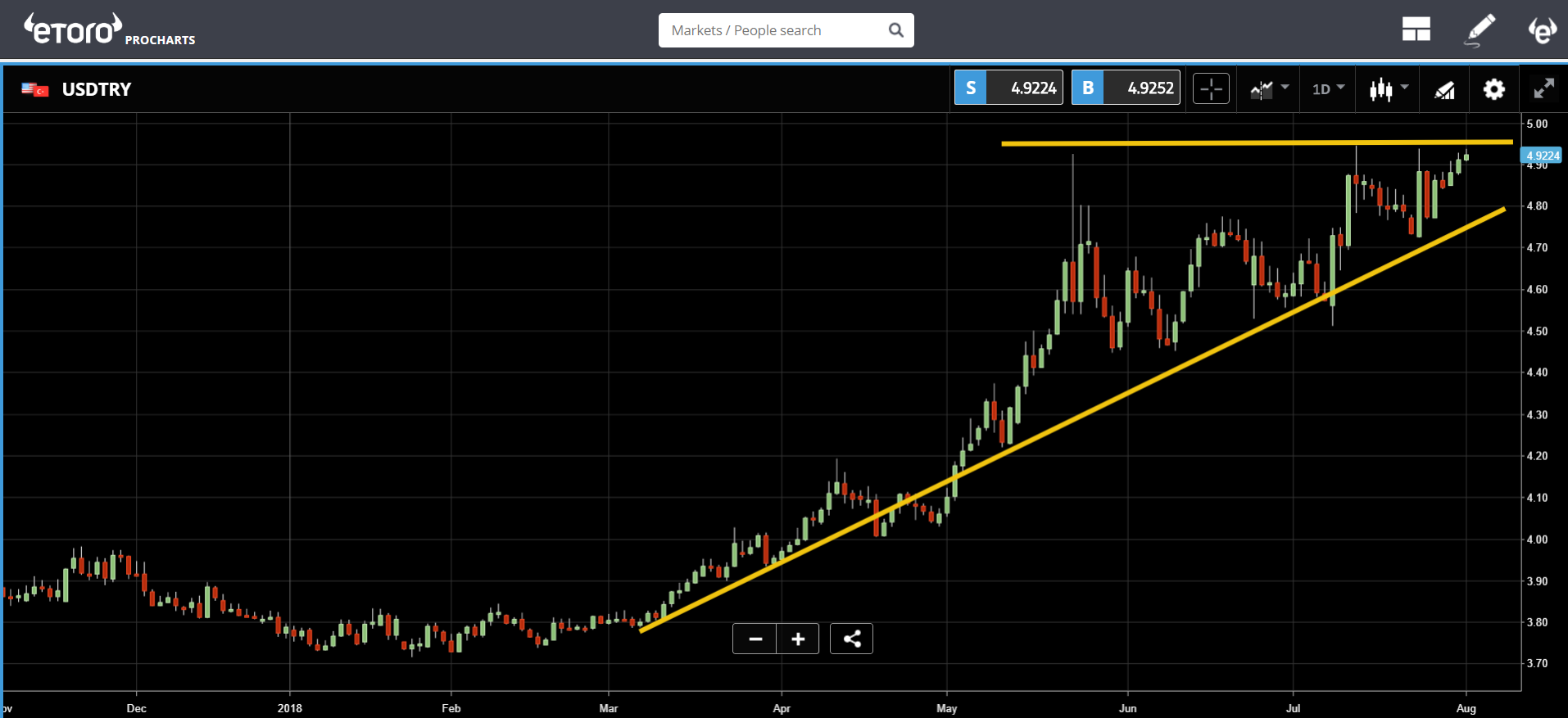Click the Buy button at 4.9252
Screen dimensions: 1568x718
point(1126,88)
